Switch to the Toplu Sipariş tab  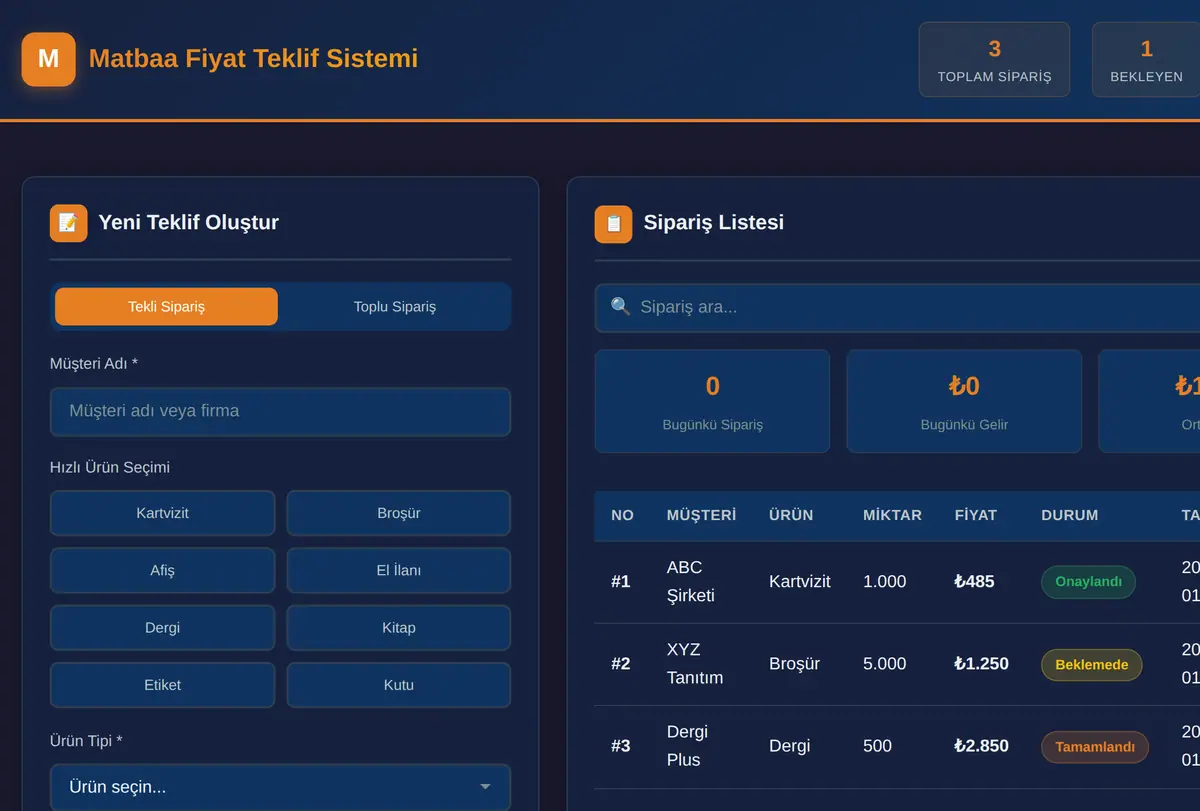point(395,307)
